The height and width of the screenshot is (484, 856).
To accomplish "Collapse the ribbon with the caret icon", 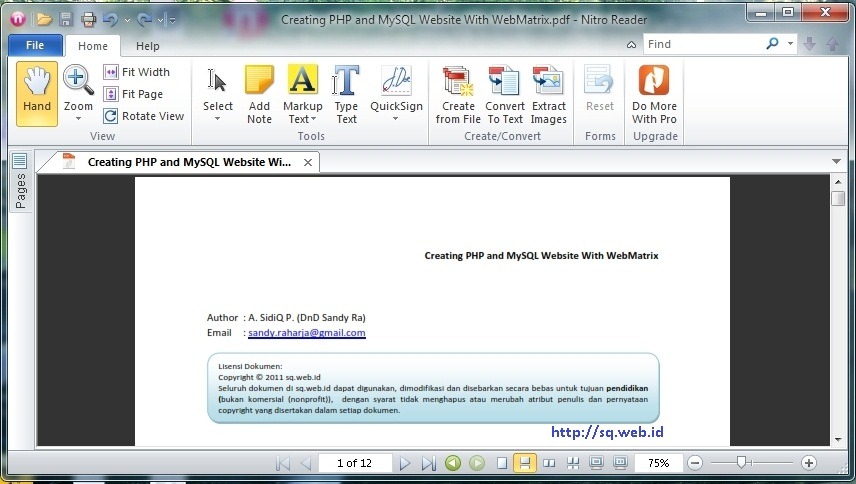I will 631,45.
